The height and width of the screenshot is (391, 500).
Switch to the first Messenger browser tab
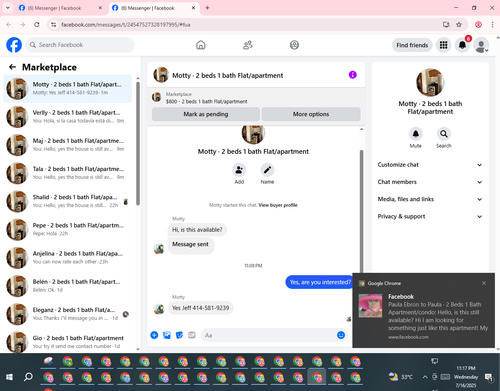tap(61, 8)
